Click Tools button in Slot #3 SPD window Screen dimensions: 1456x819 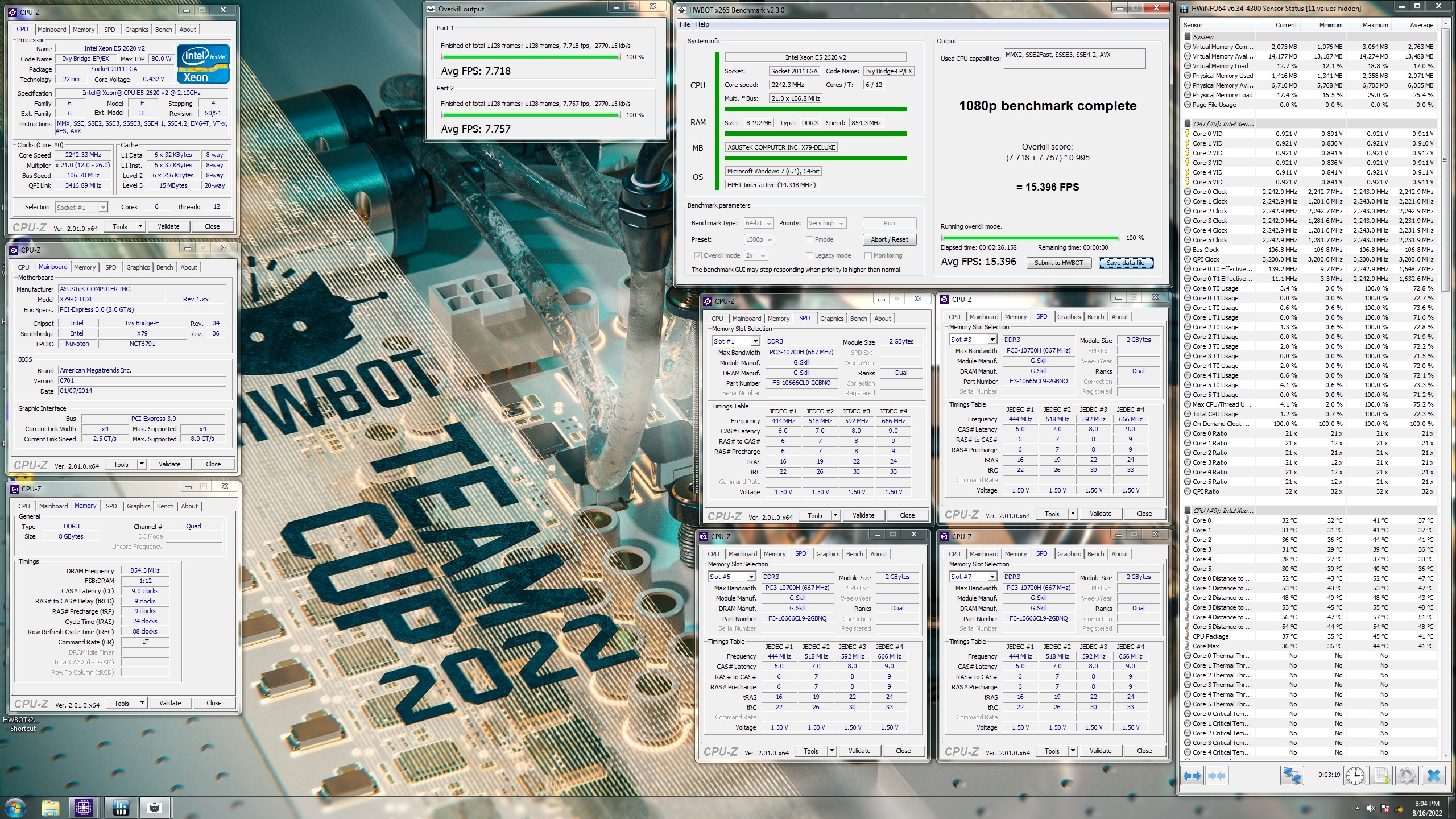[x=1052, y=514]
